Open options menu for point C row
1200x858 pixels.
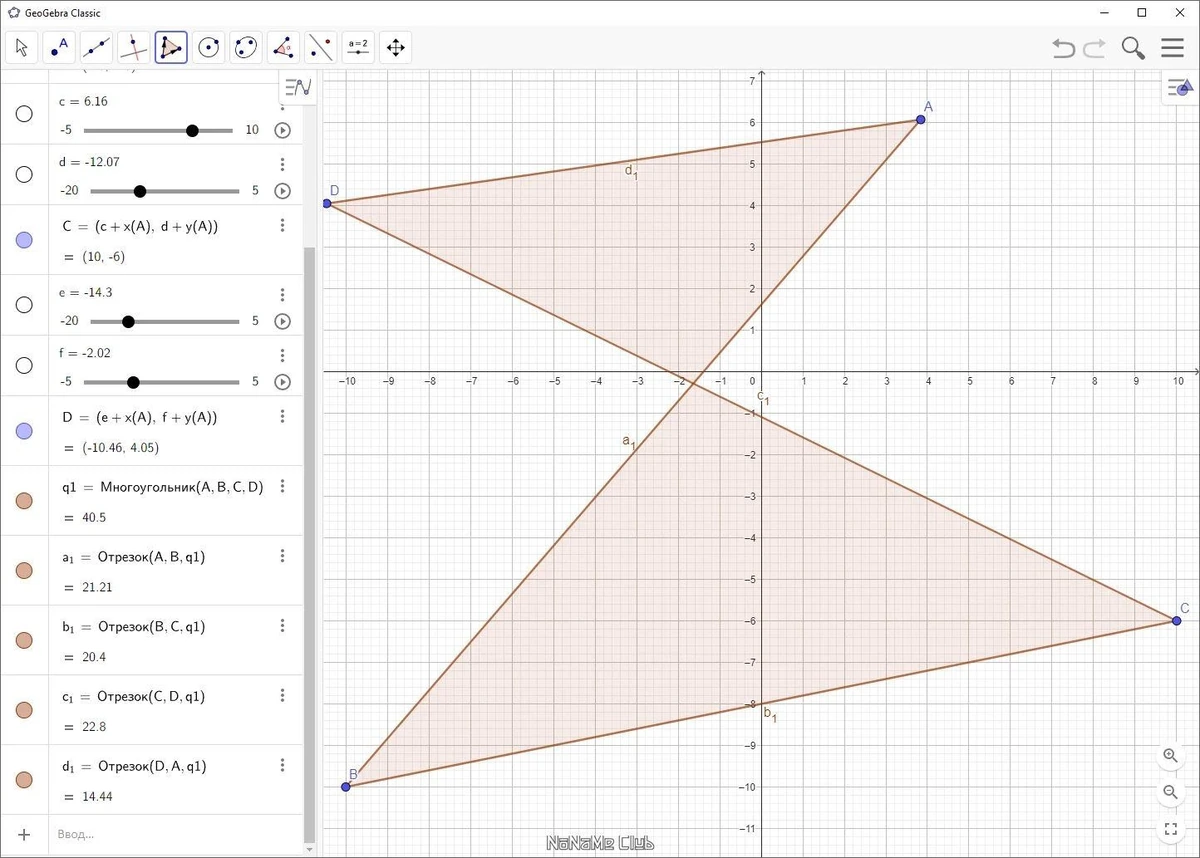pos(283,225)
